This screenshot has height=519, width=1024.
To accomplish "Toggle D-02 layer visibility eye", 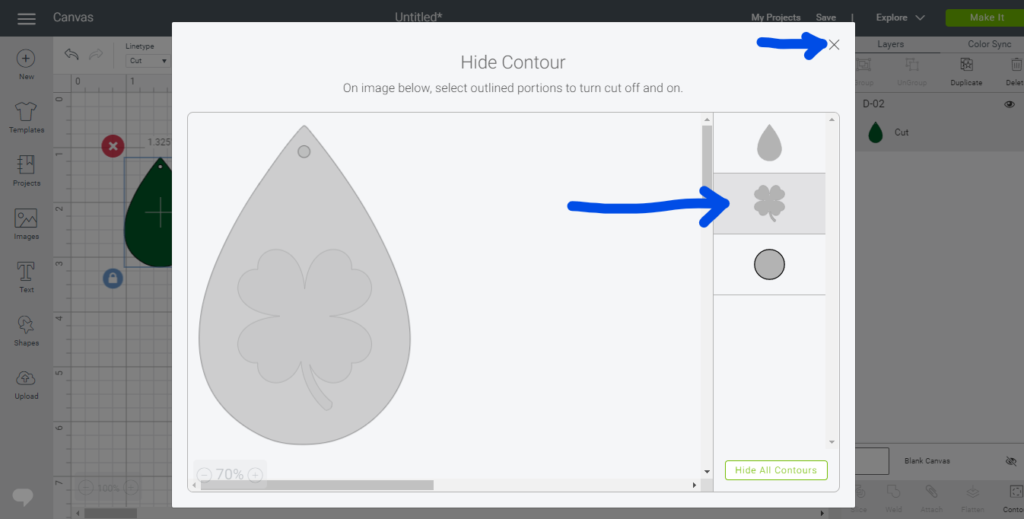I will (1010, 104).
